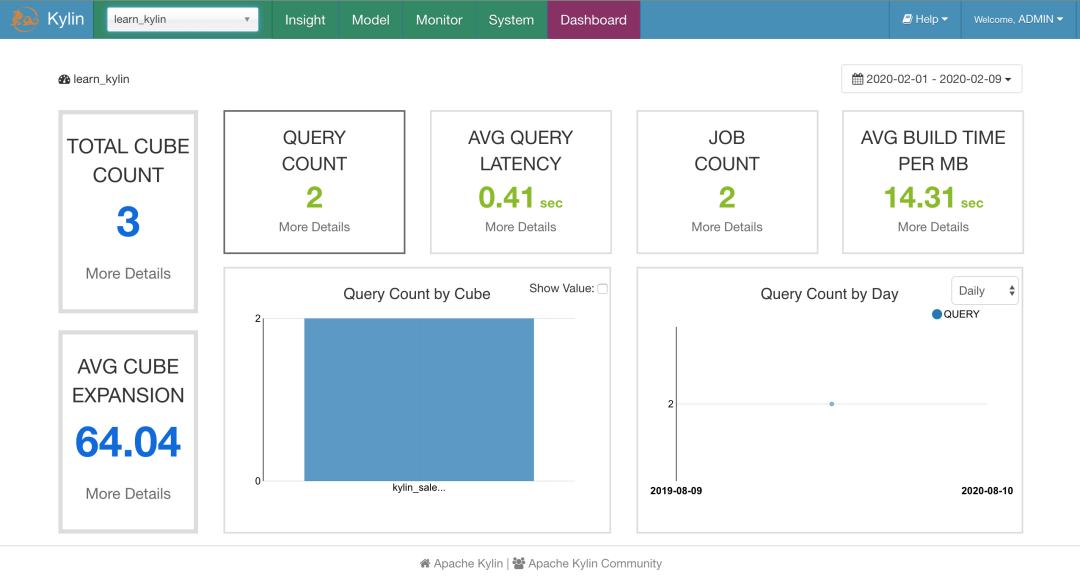This screenshot has width=1080, height=581.
Task: Select the Query Count metric card
Action: click(314, 182)
